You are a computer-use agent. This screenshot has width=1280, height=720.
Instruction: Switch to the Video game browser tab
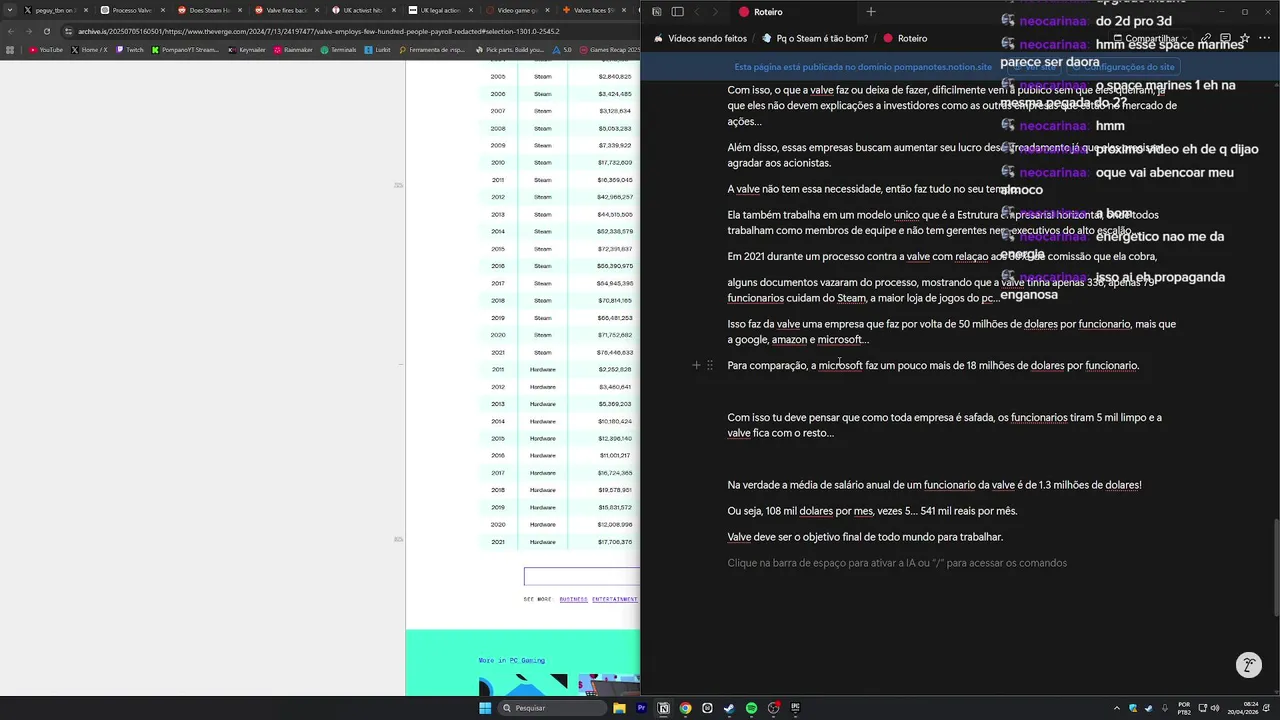[x=517, y=10]
